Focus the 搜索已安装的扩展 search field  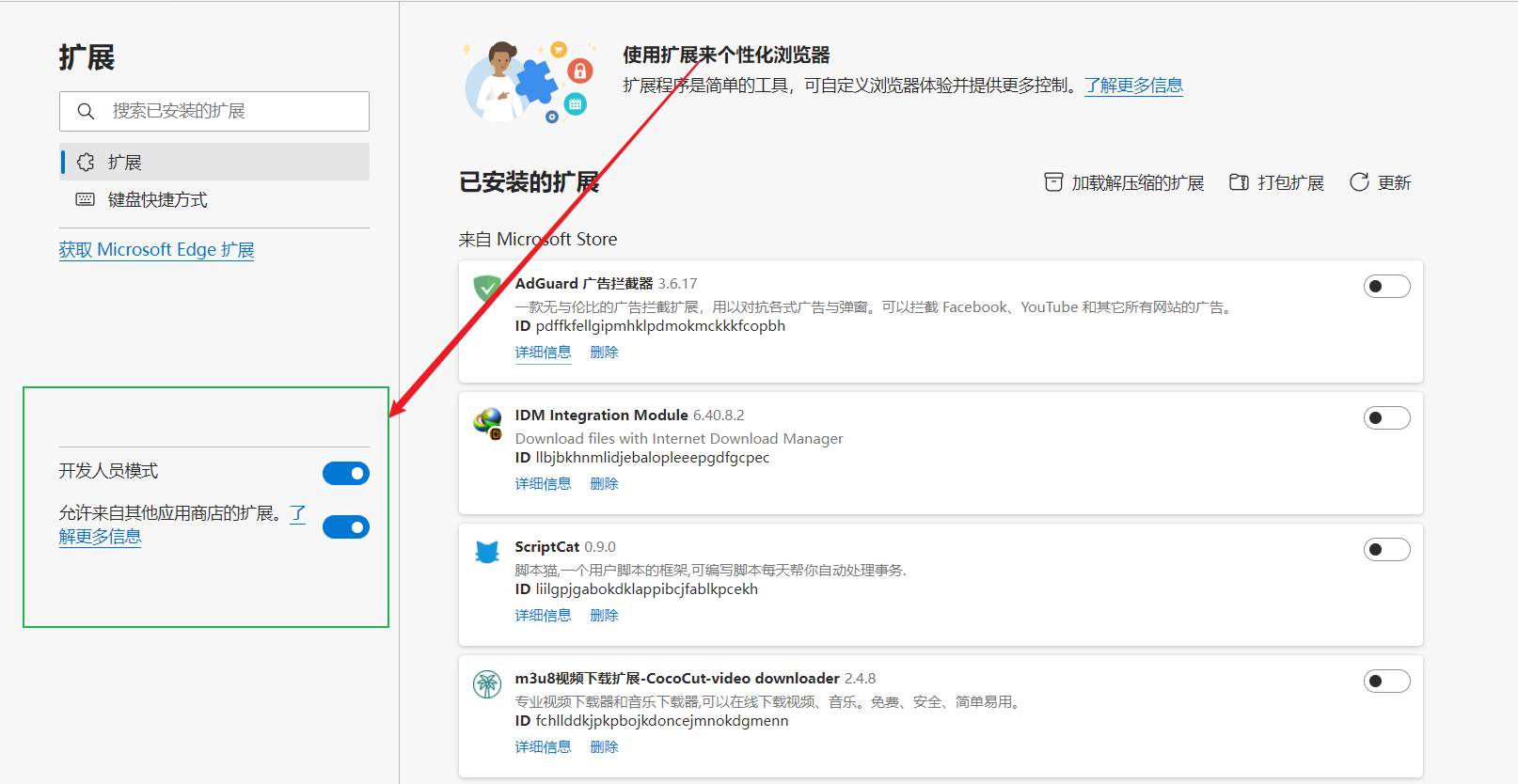[x=214, y=111]
